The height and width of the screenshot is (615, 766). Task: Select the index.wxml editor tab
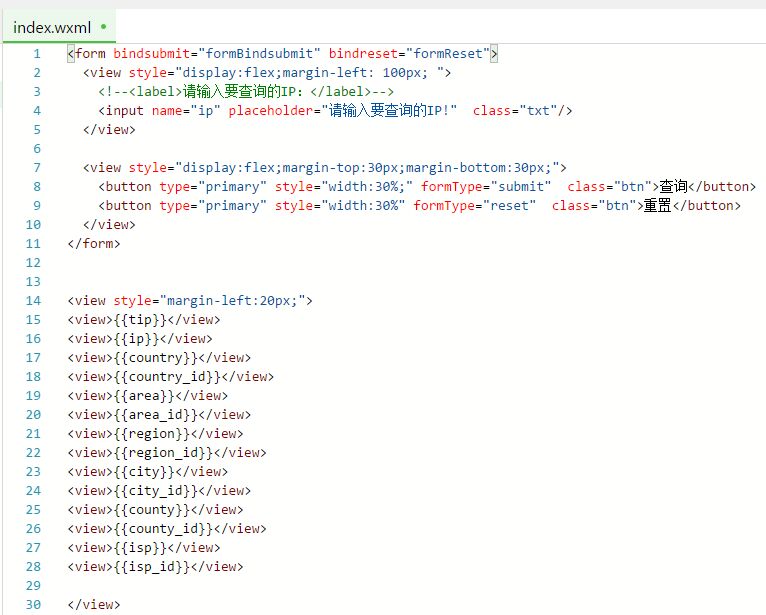[59, 27]
